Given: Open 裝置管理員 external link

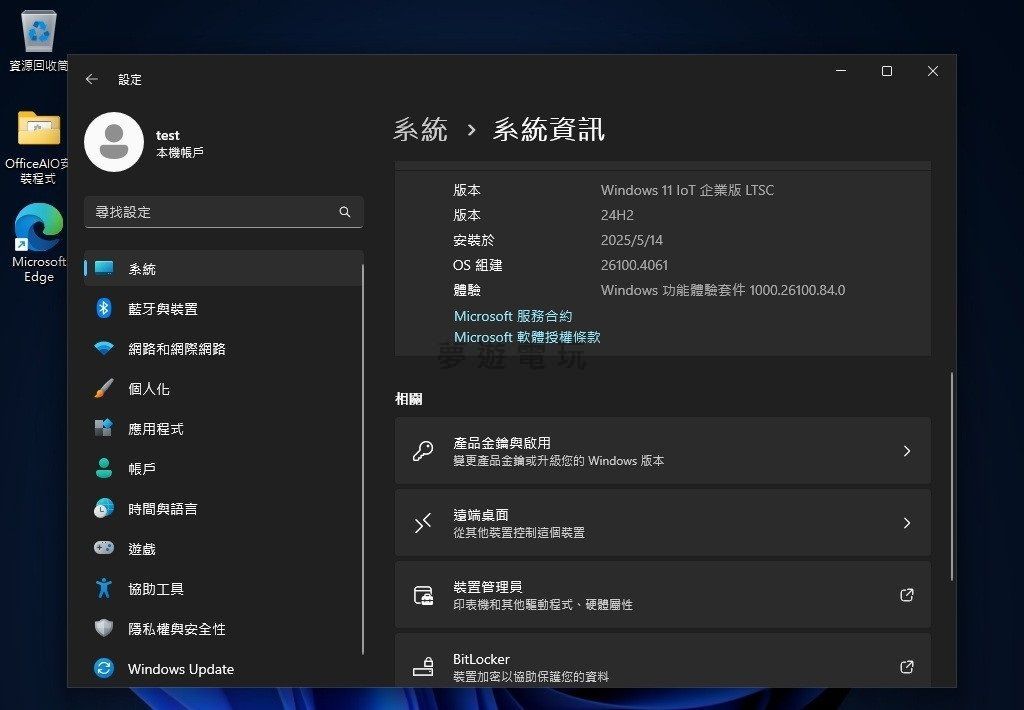Looking at the screenshot, I should coord(906,595).
